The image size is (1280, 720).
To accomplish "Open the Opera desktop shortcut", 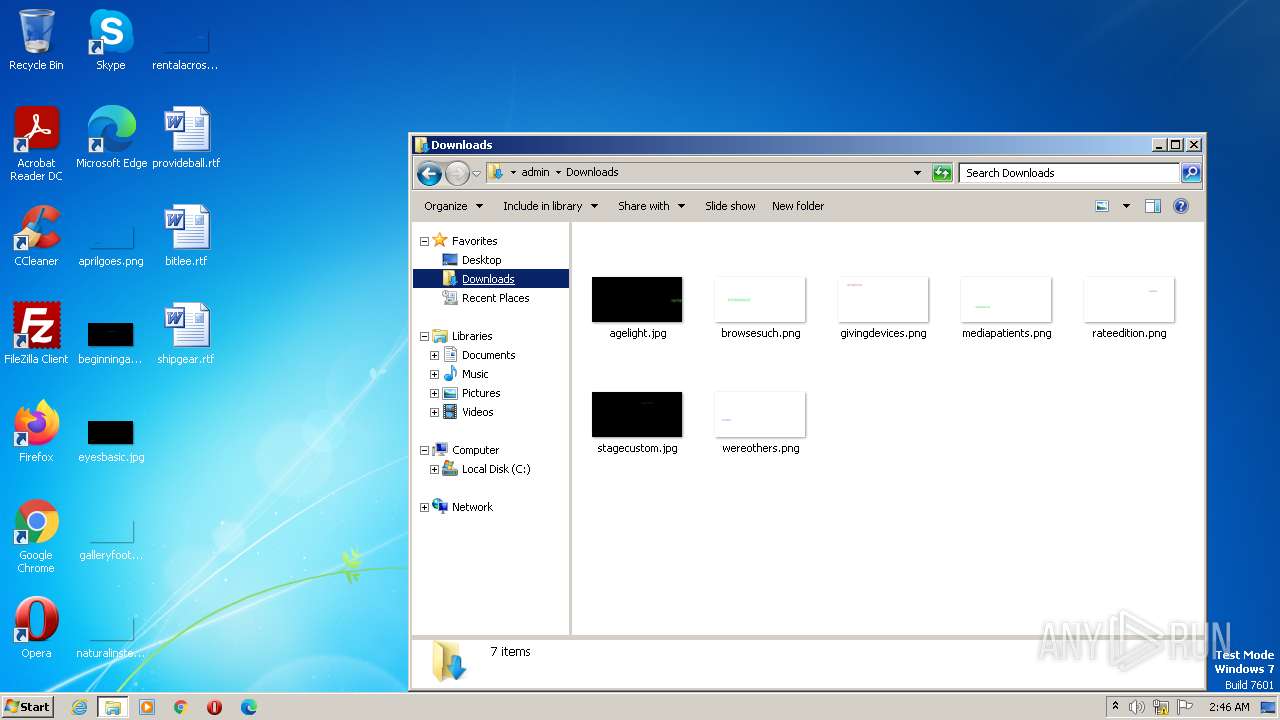I will [36, 628].
